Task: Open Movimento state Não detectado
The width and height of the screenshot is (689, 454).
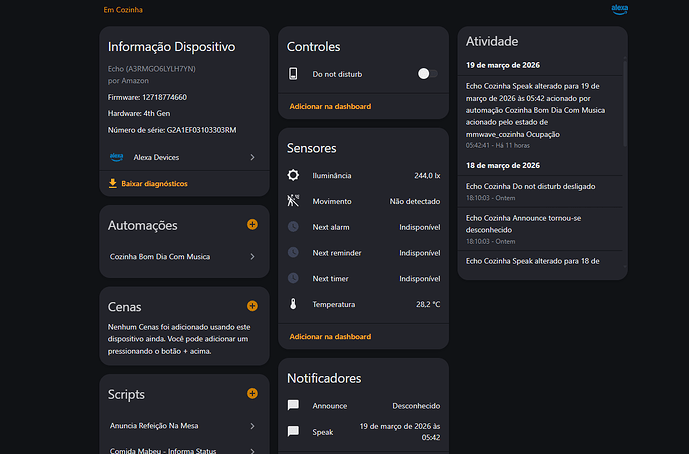Action: (415, 201)
